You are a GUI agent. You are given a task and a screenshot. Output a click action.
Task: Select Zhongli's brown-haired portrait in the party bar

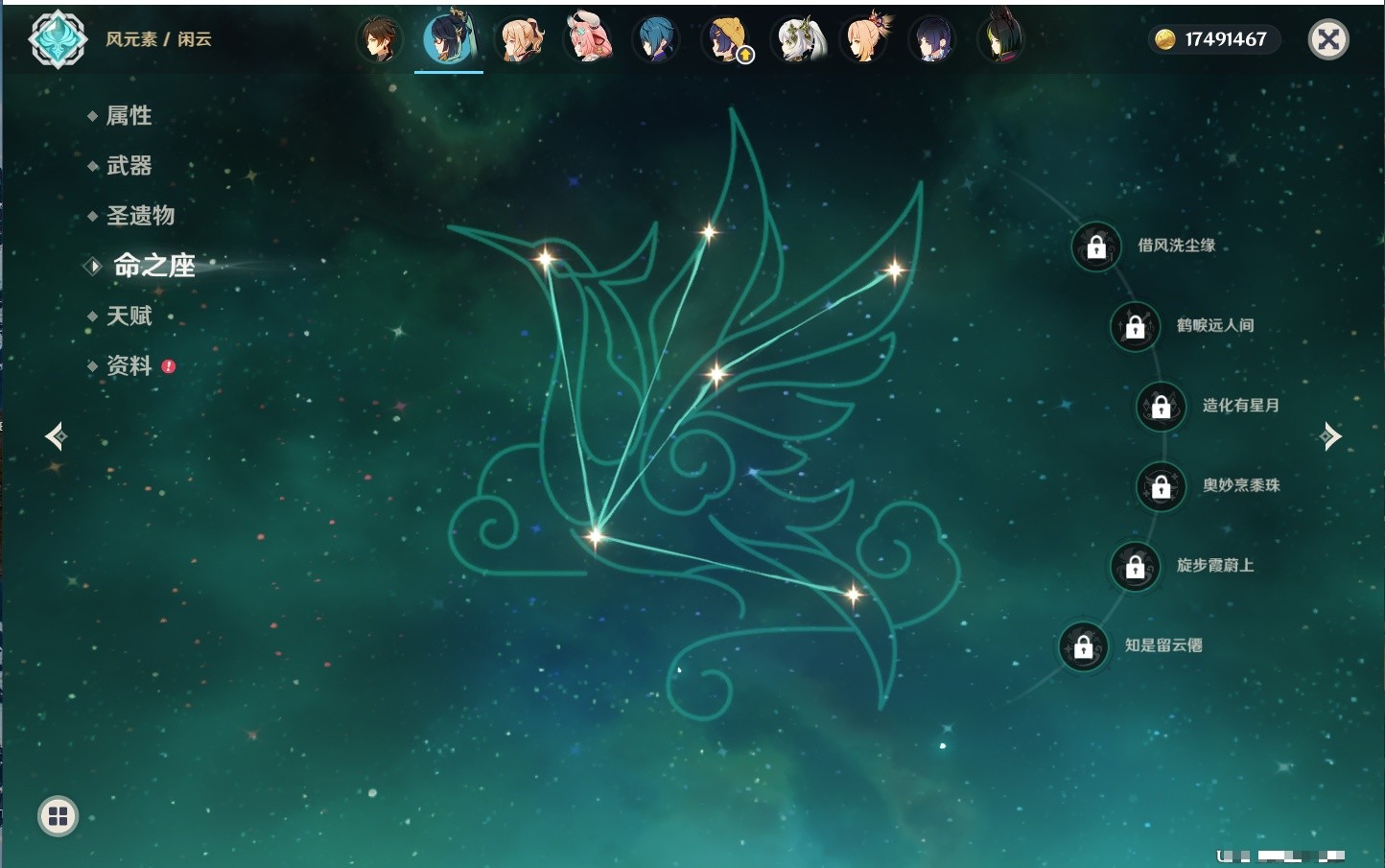point(380,39)
